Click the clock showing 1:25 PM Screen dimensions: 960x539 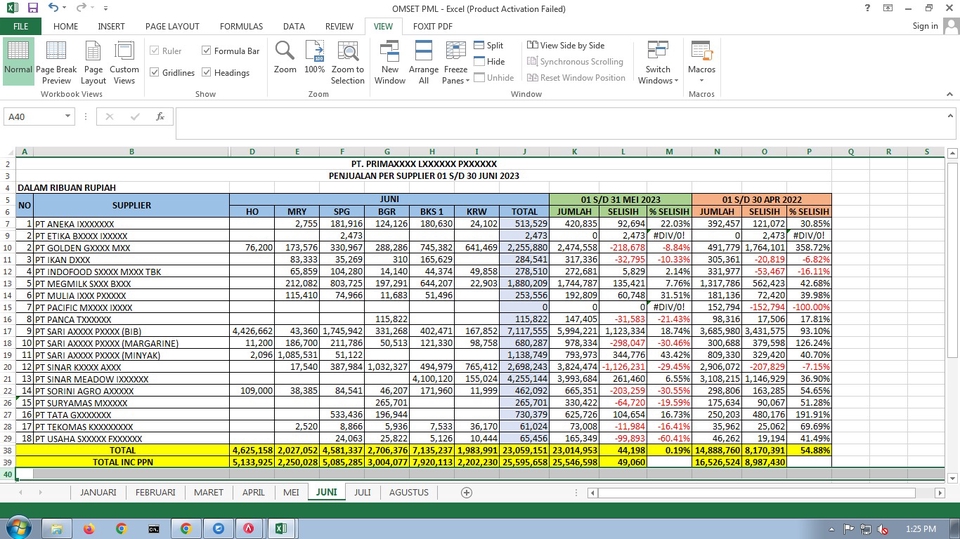pos(921,529)
